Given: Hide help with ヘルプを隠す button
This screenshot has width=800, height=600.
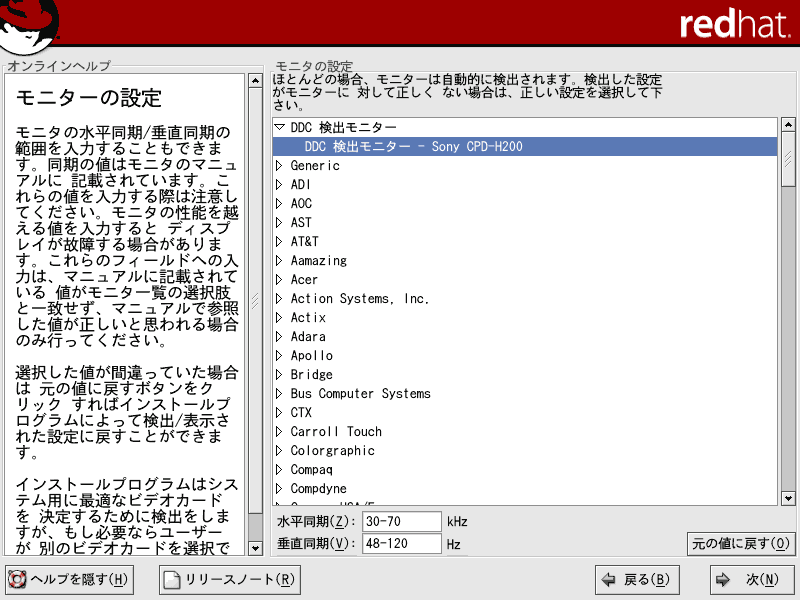Looking at the screenshot, I should [69, 579].
